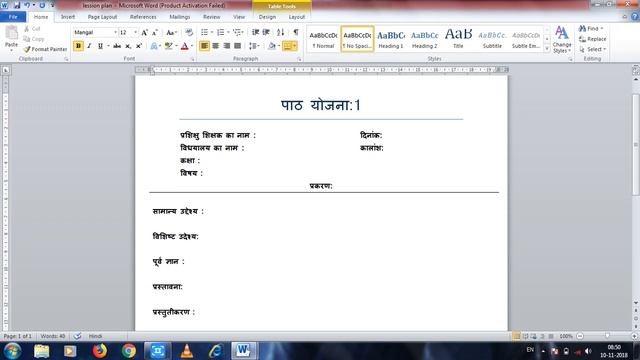Open Firefox from the taskbar
Viewport: 640px width, 360px height.
pos(100,351)
